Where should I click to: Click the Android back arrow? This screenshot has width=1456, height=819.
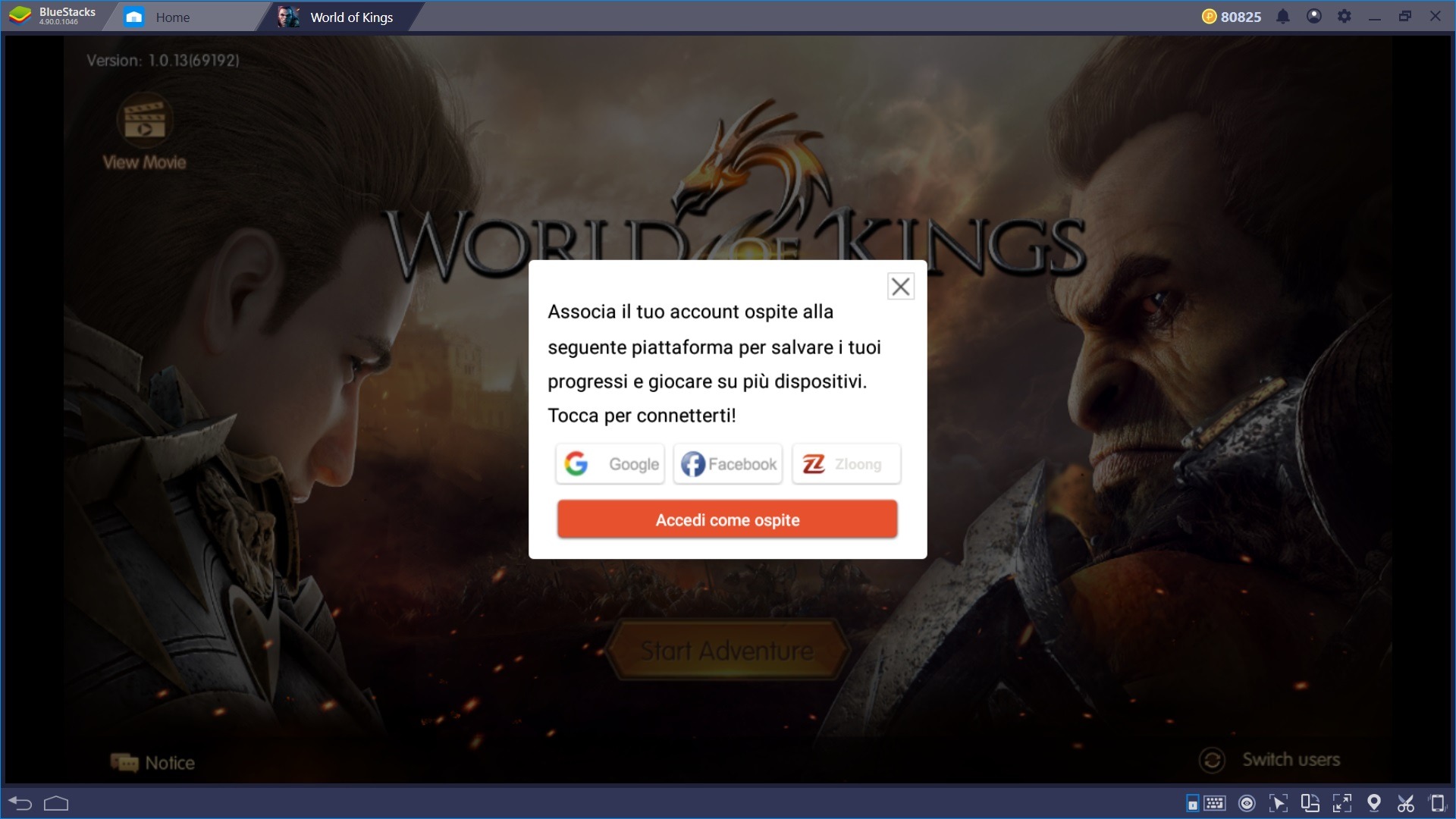[20, 803]
